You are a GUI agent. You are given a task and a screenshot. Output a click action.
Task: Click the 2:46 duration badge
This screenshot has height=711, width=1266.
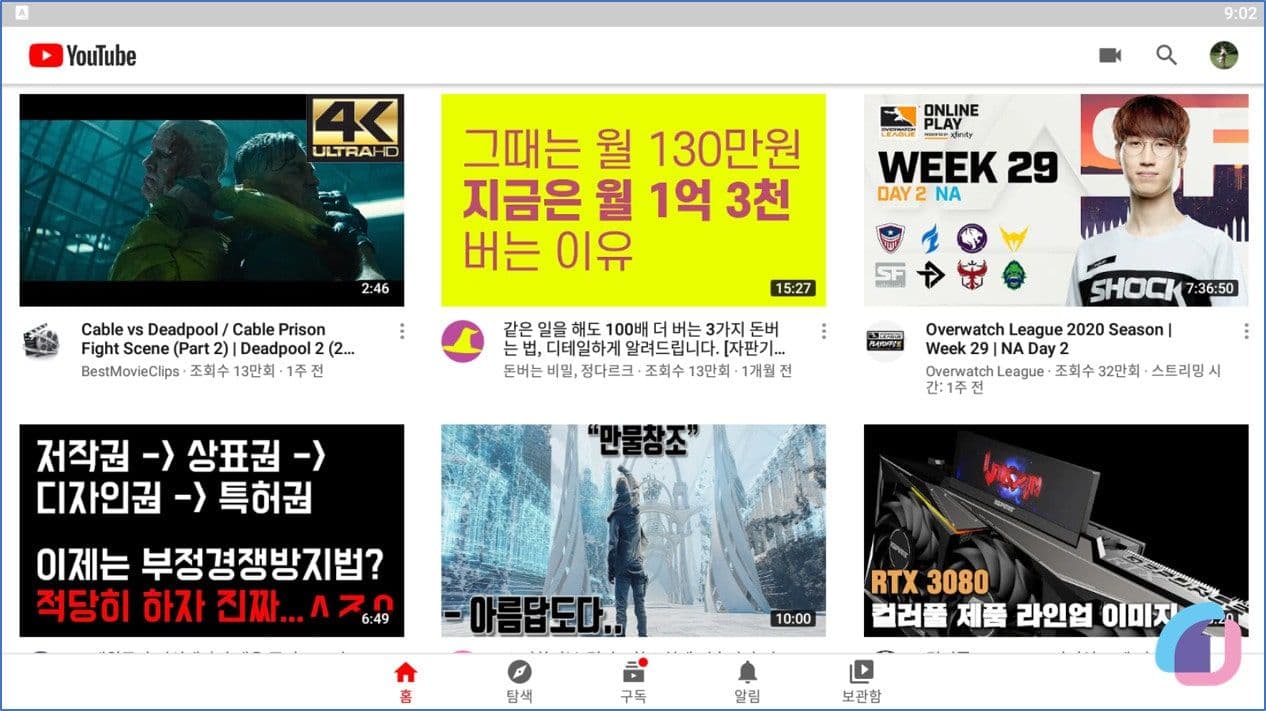click(376, 288)
